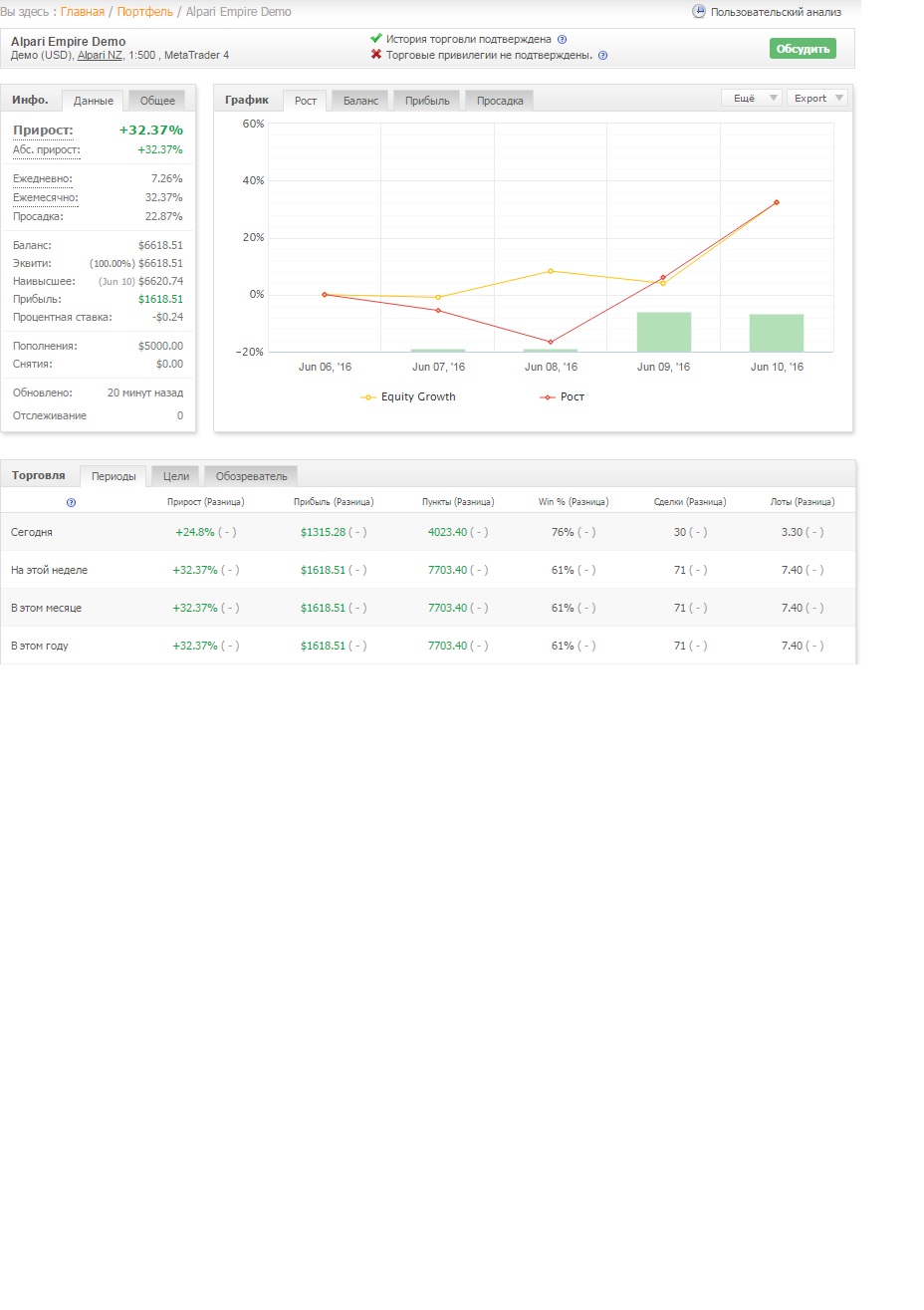924x1310 pixels.
Task: Click the Win % (Разница) column header
Action: click(x=574, y=502)
